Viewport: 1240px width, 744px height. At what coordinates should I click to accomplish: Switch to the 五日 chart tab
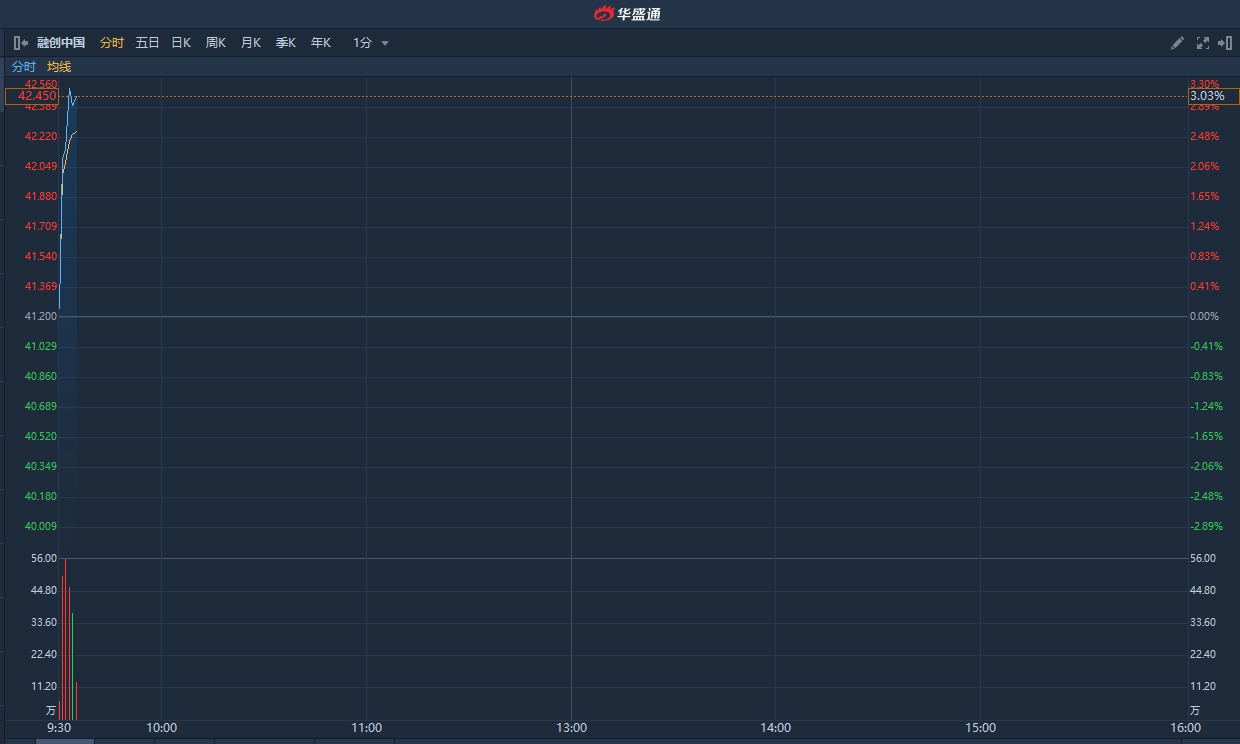(147, 43)
